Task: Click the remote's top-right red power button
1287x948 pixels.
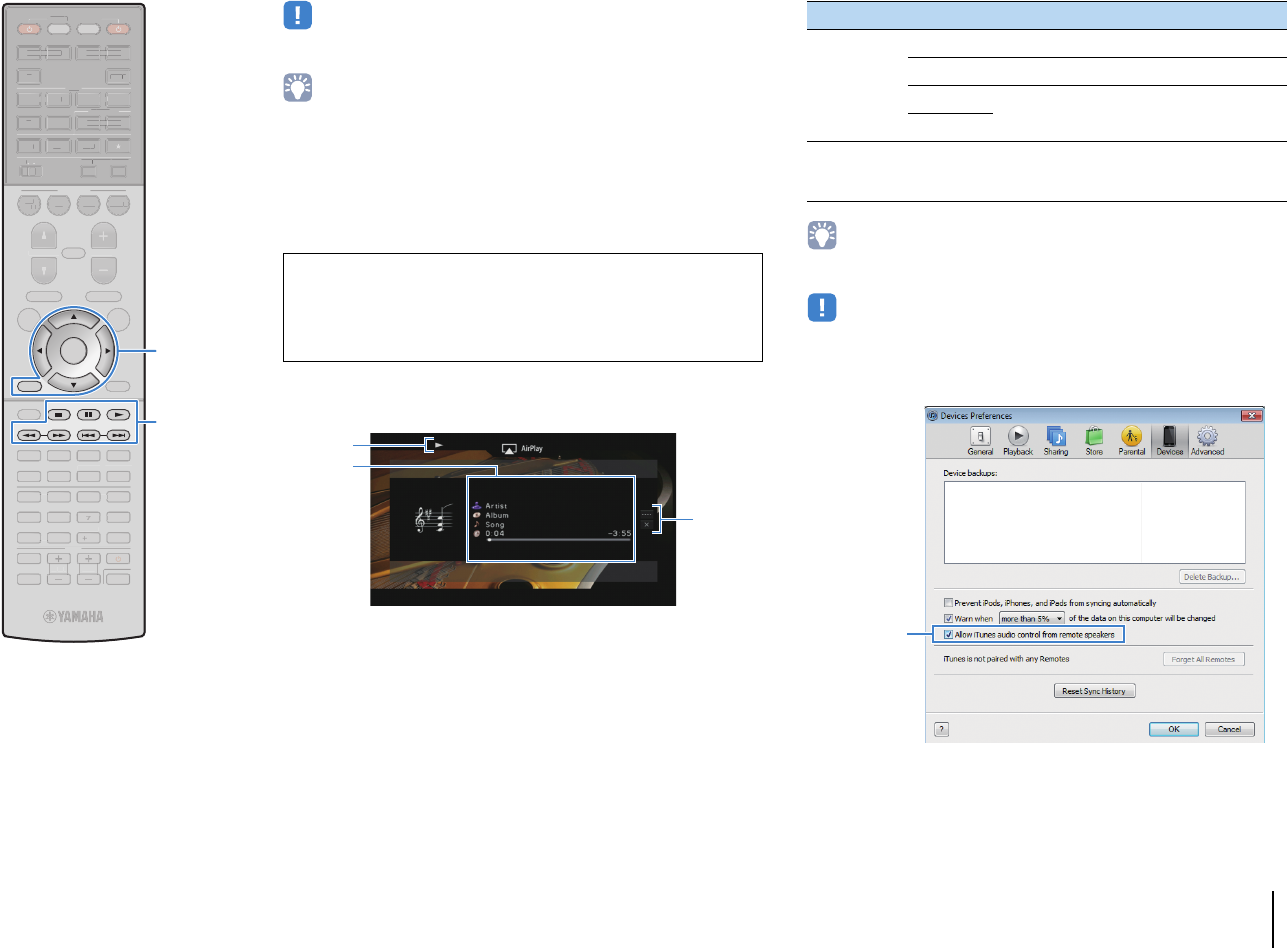Action: [119, 29]
